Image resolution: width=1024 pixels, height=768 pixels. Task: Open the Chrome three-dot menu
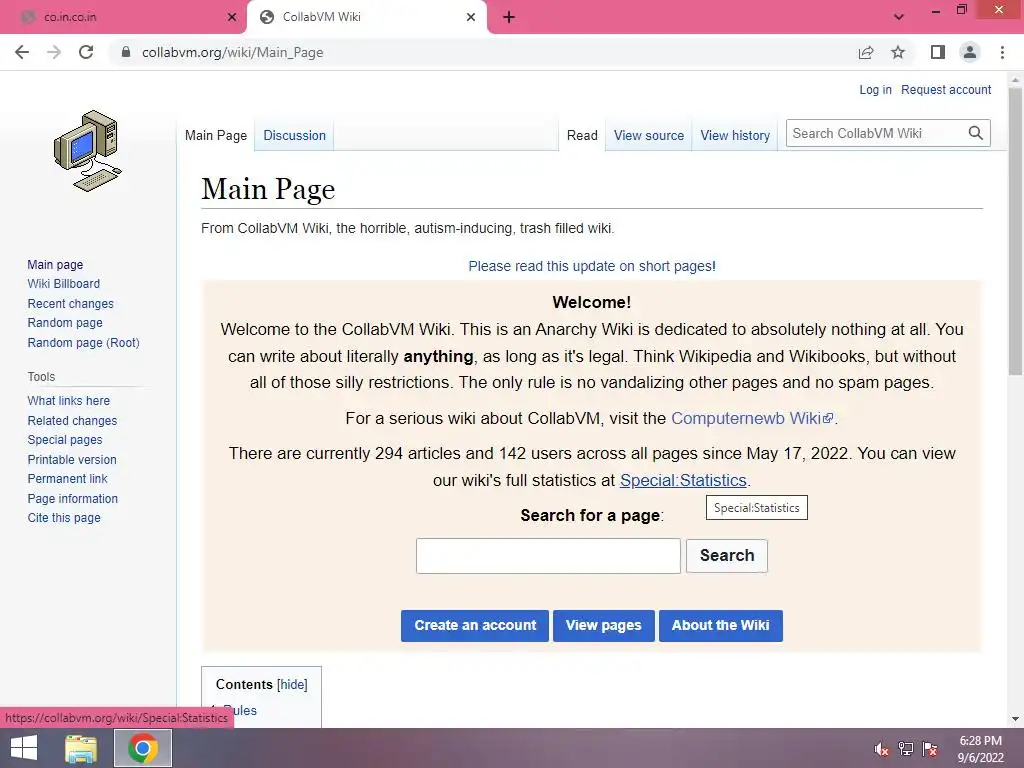1002,52
